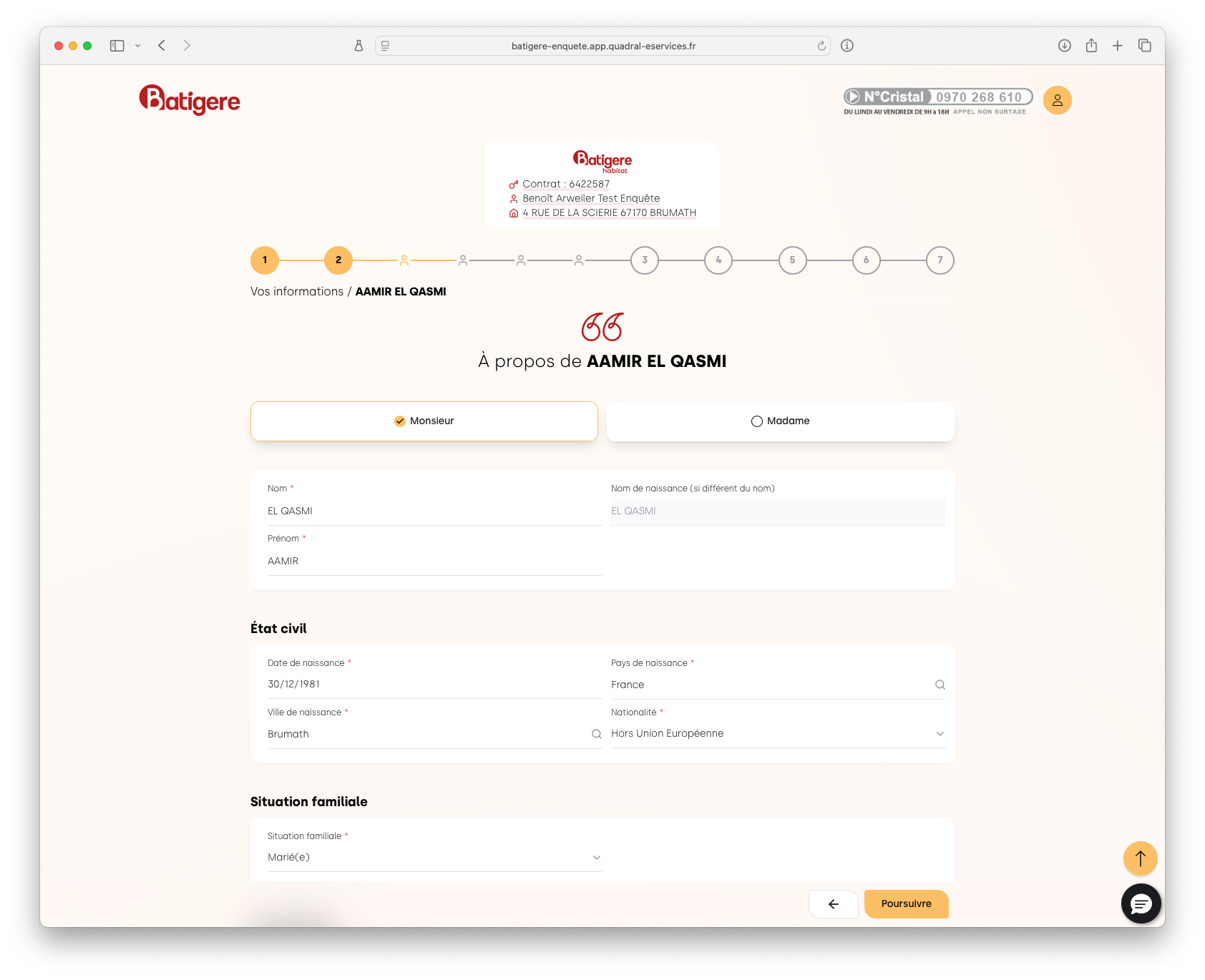The image size is (1205, 980).
Task: Select the Madame radio option
Action: point(780,421)
